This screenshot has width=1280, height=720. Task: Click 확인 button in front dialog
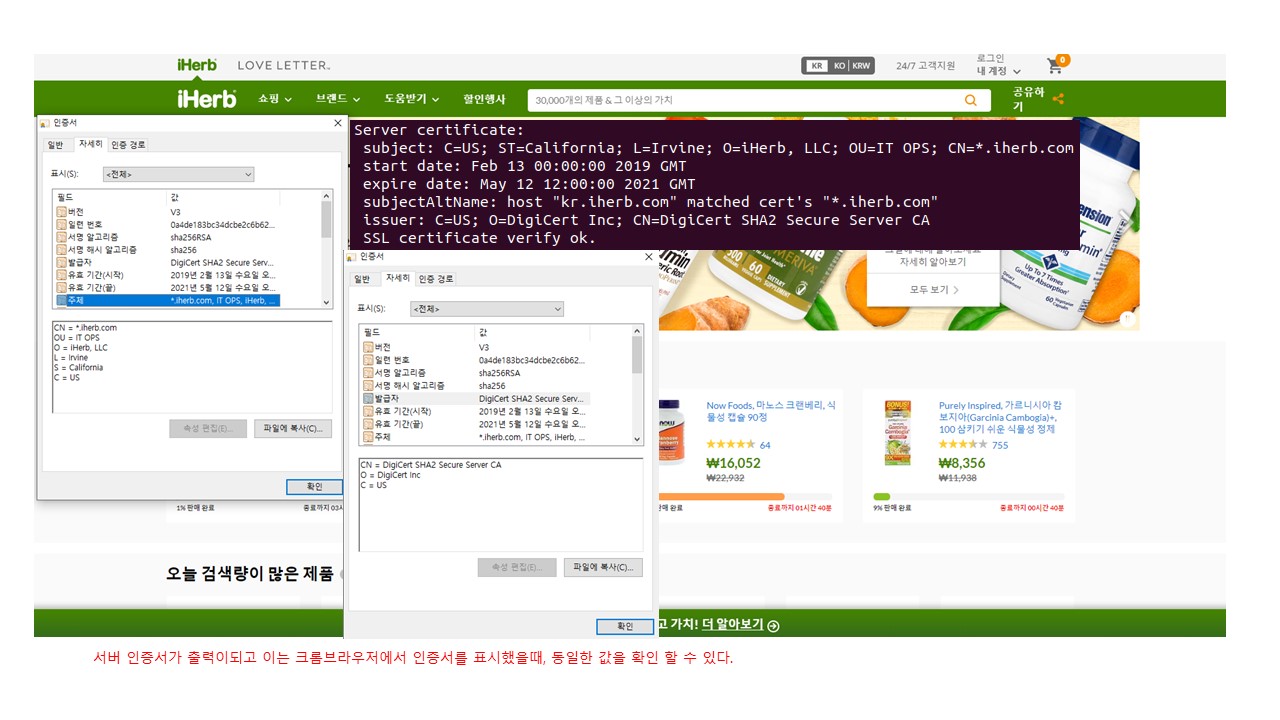pos(625,626)
